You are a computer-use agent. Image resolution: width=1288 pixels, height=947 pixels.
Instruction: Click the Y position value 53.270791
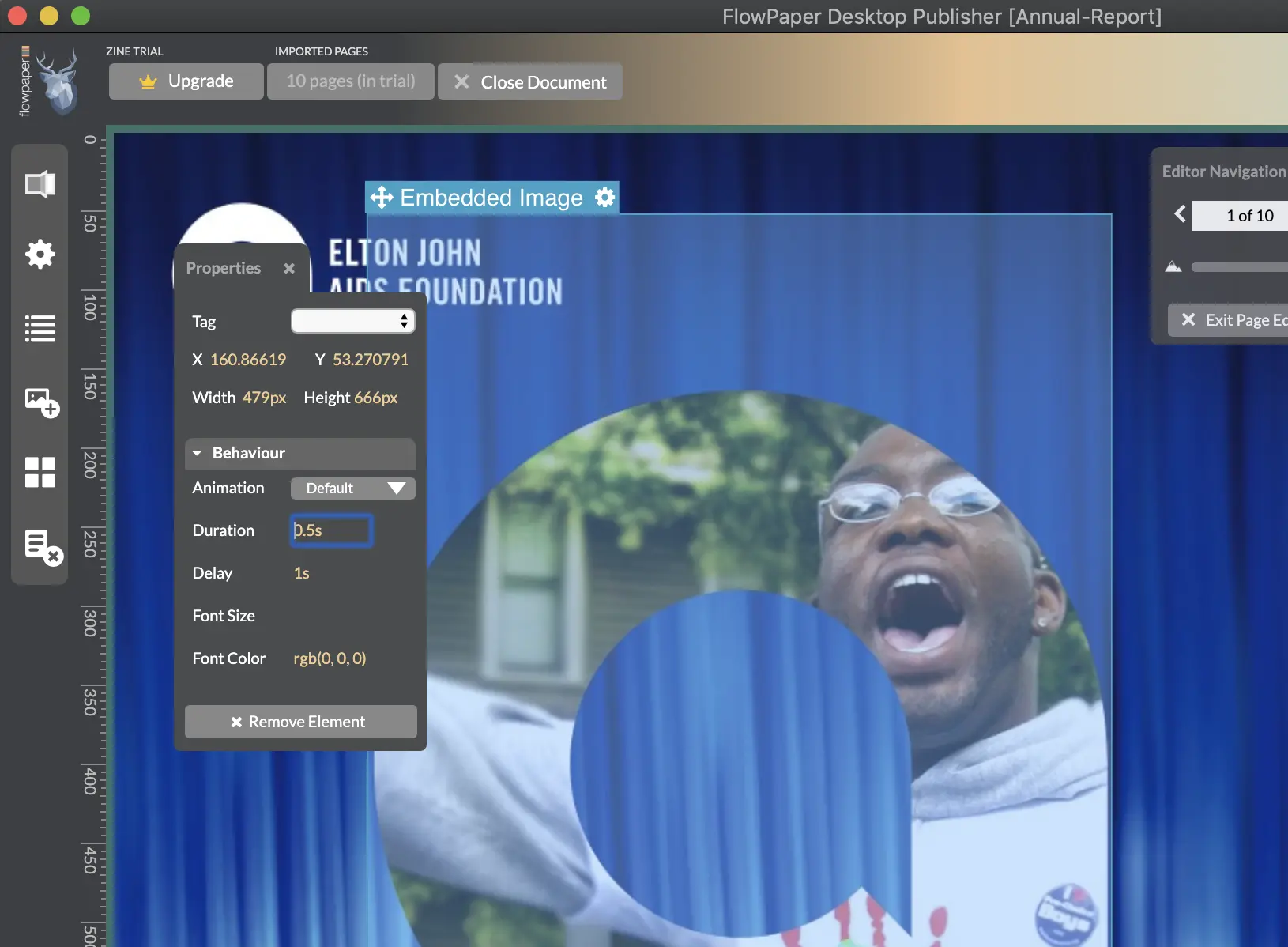pyautogui.click(x=371, y=360)
